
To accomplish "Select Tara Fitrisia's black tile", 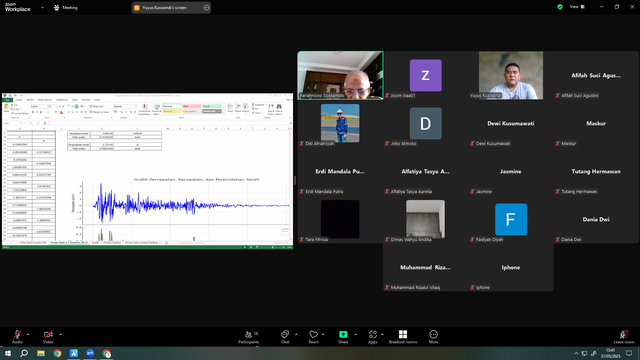I will (340, 219).
